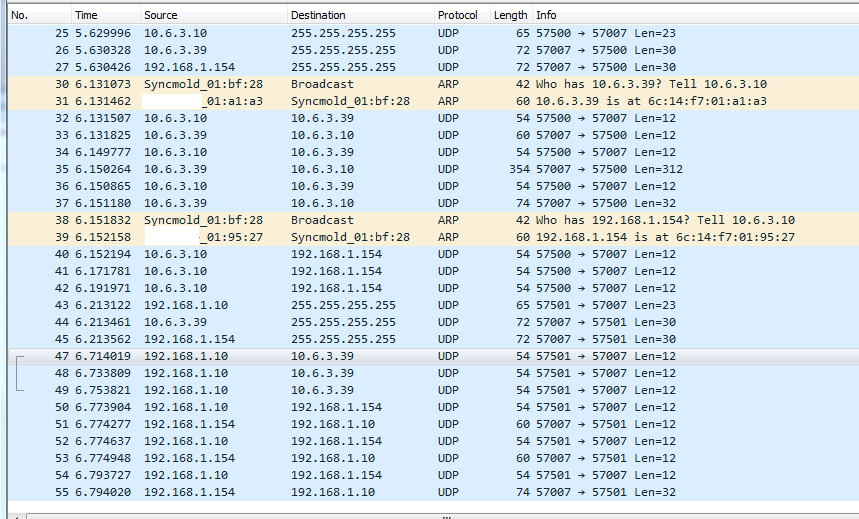The image size is (859, 519).
Task: Select packet 34 at time 6.149777
Action: (433, 152)
